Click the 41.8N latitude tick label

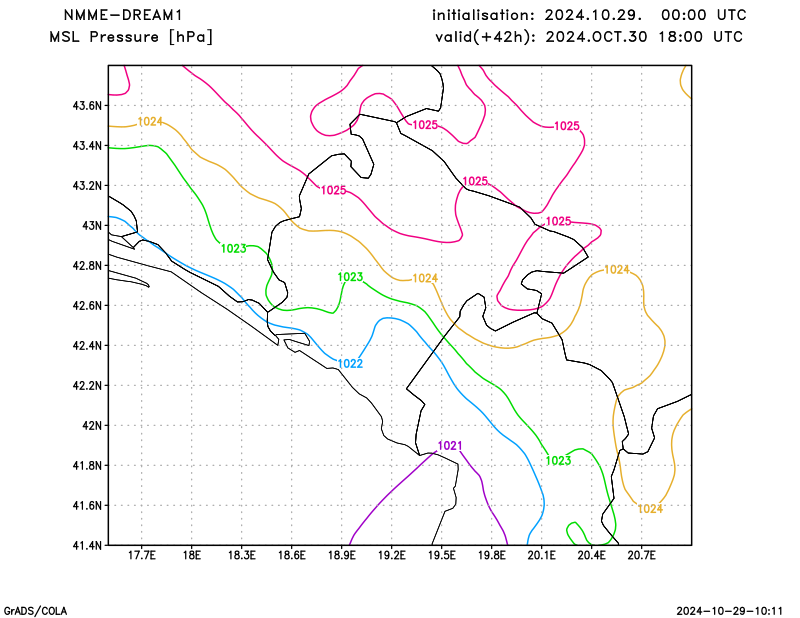point(87,465)
